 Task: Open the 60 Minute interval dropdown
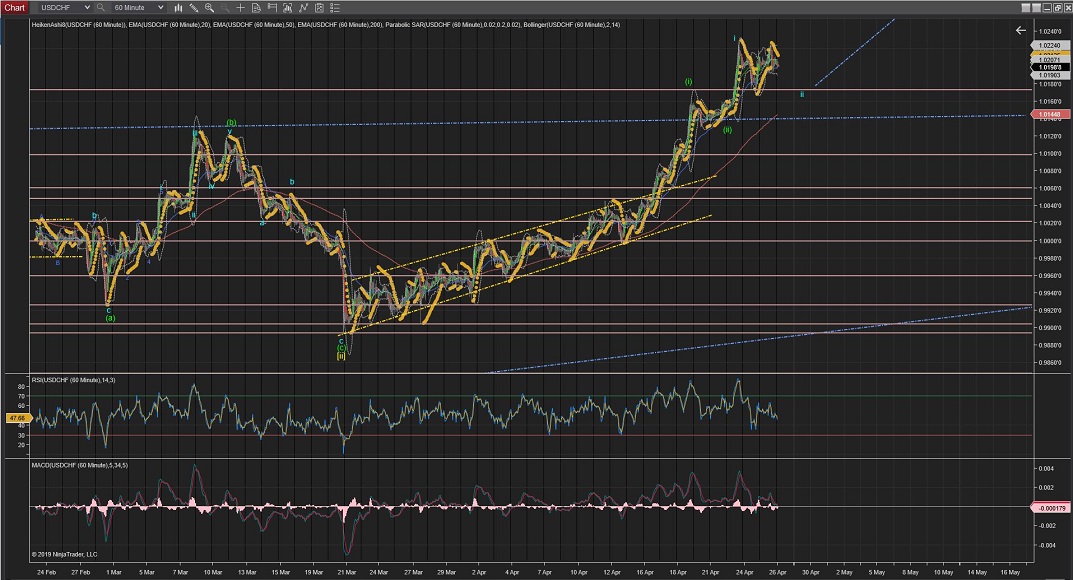(138, 8)
